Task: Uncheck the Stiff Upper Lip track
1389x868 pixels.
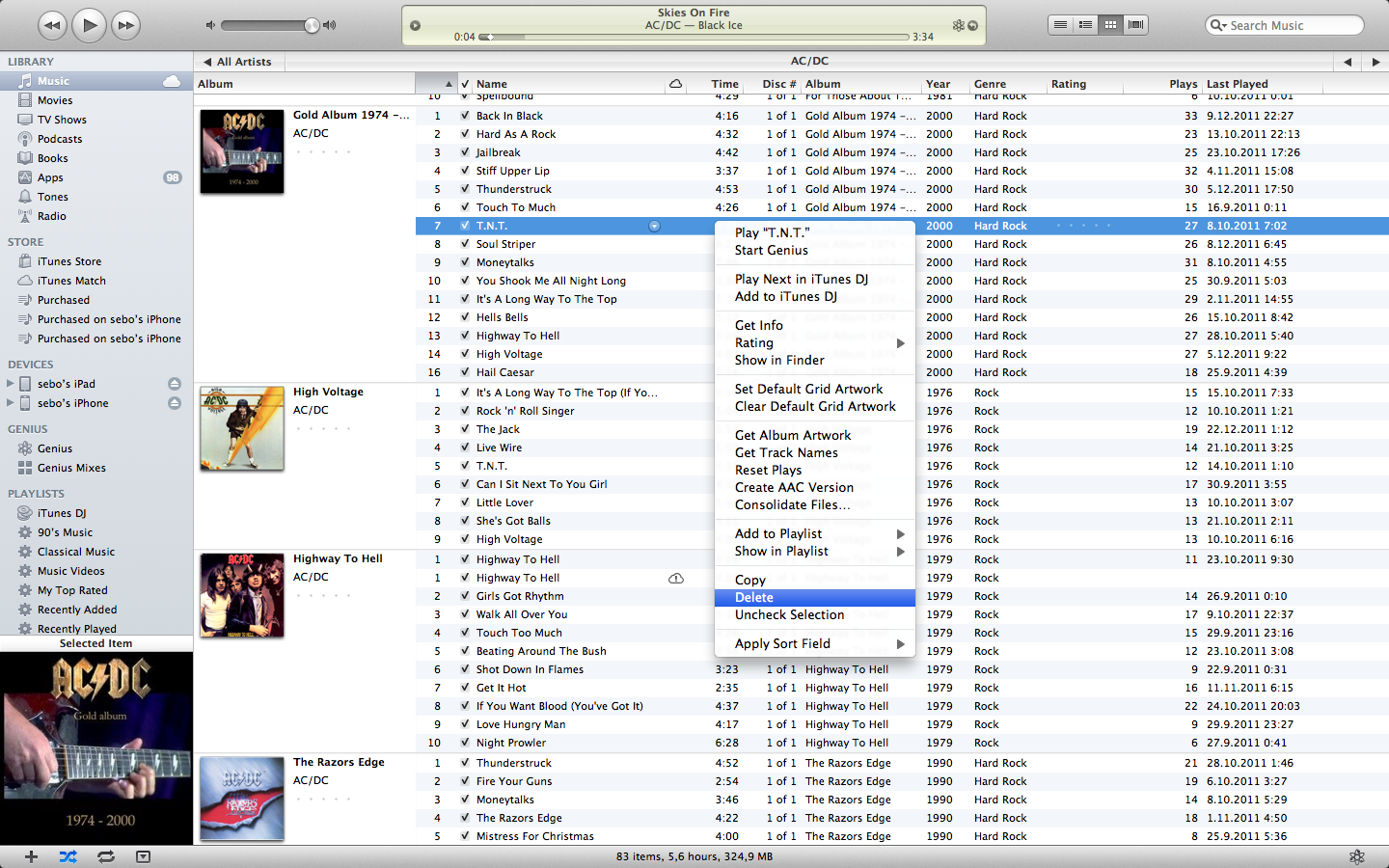Action: click(465, 171)
